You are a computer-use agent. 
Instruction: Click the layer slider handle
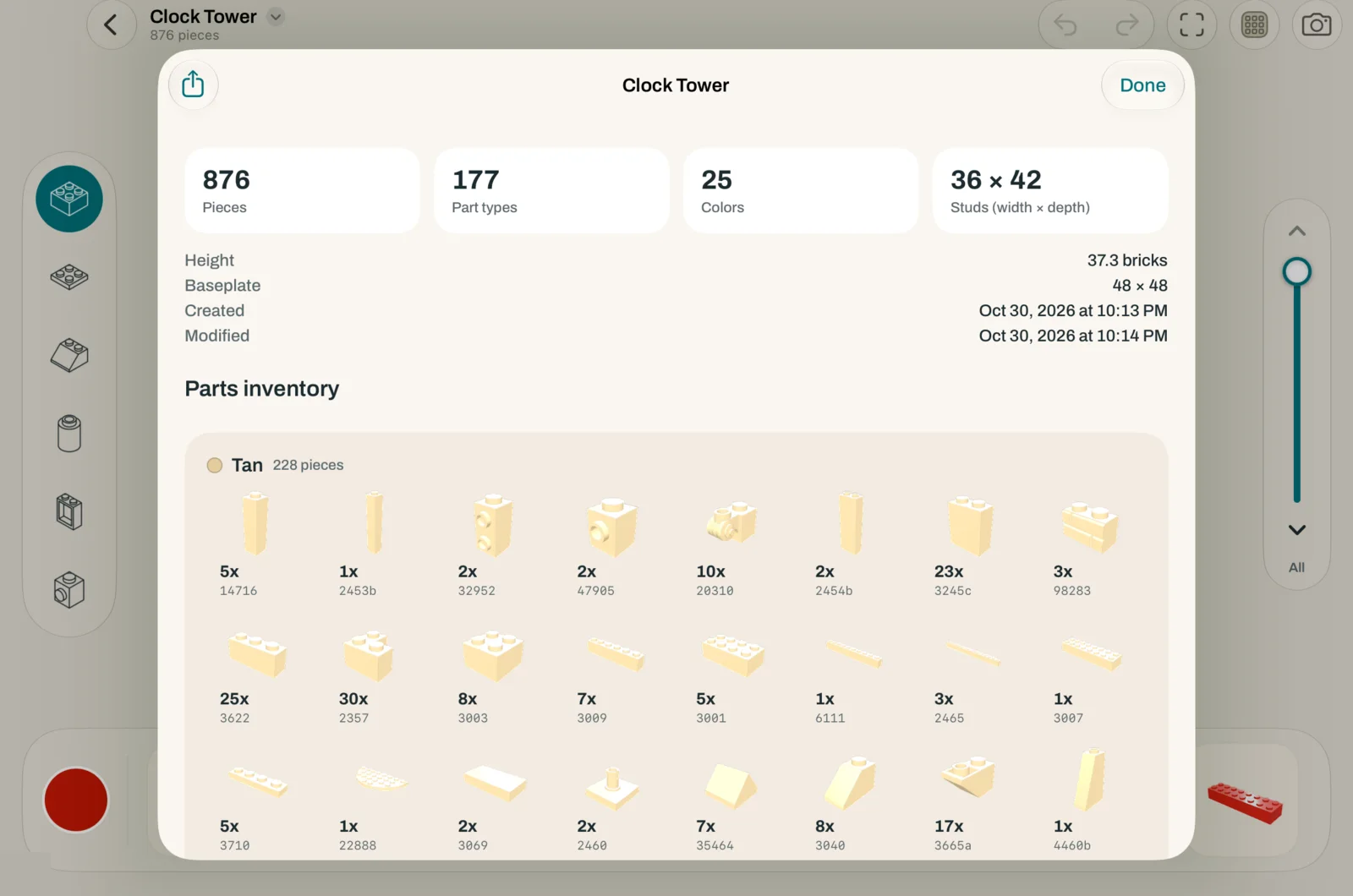1296,271
